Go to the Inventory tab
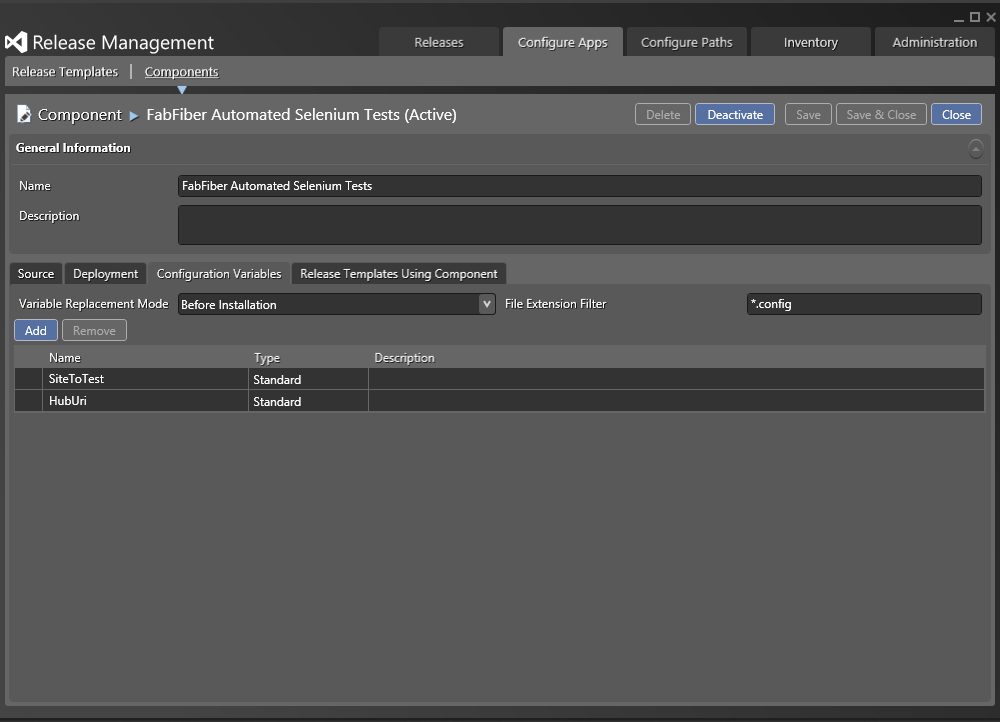Image resolution: width=1000 pixels, height=722 pixels. point(811,42)
